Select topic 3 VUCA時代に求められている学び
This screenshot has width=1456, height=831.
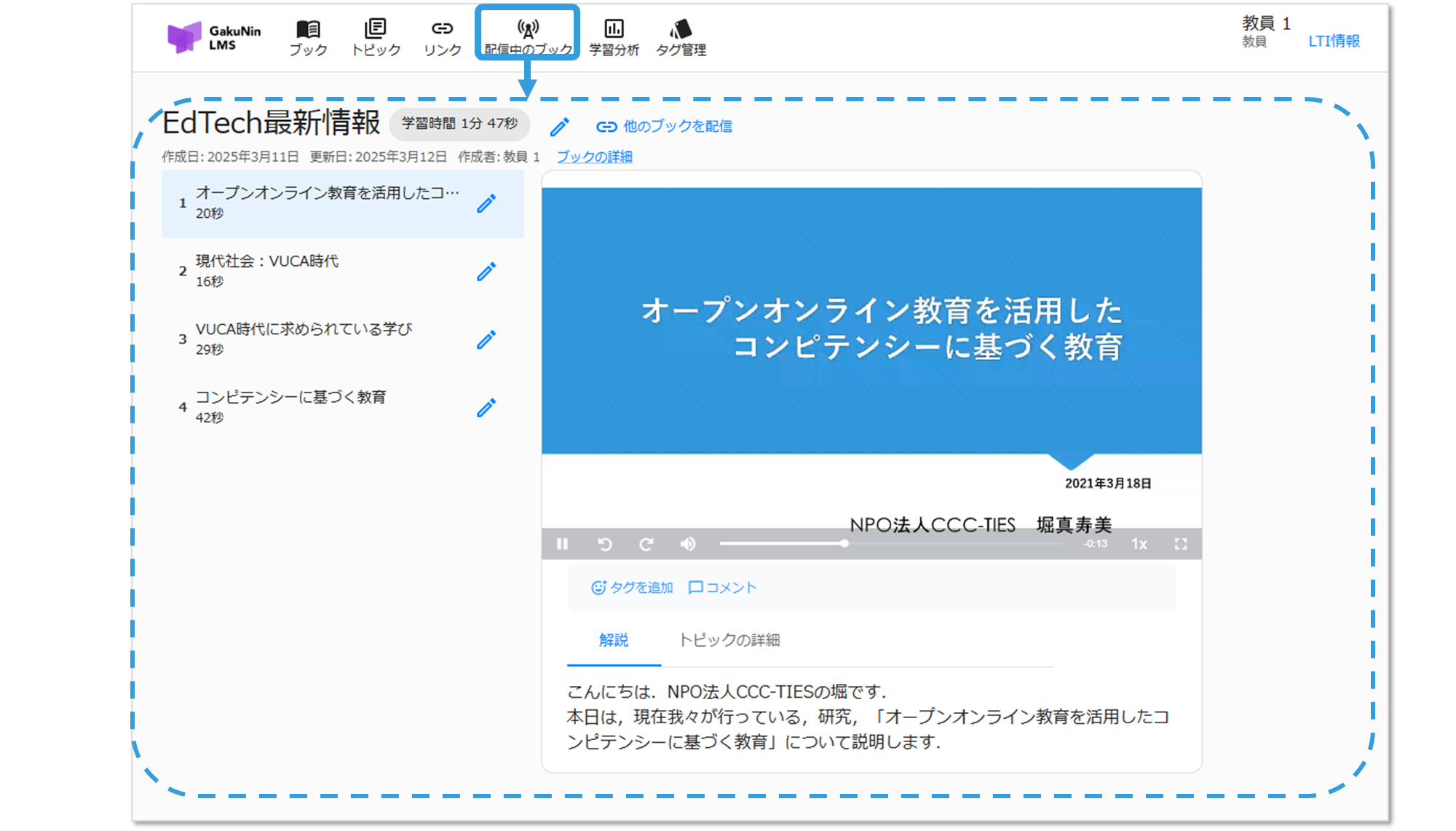click(x=304, y=339)
